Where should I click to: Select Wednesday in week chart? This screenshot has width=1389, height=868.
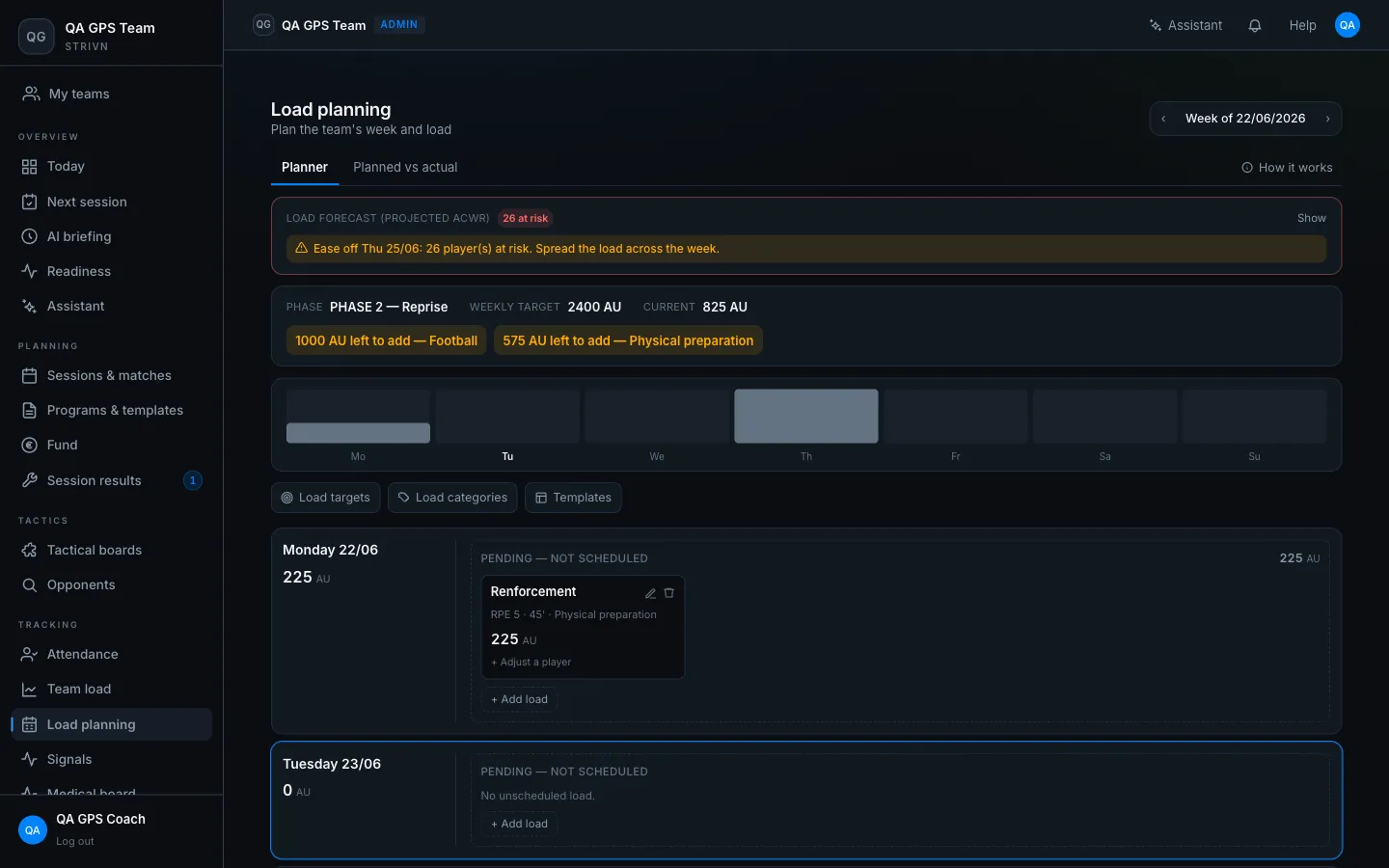coord(657,417)
